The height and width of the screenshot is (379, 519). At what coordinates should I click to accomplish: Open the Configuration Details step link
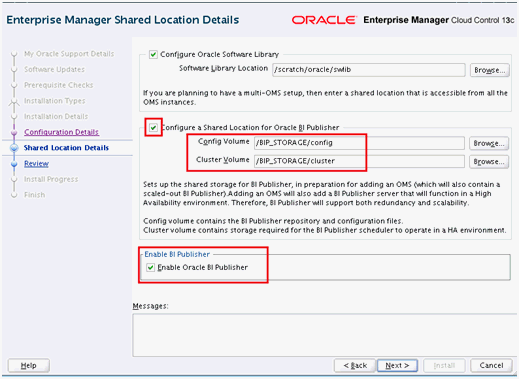(61, 132)
